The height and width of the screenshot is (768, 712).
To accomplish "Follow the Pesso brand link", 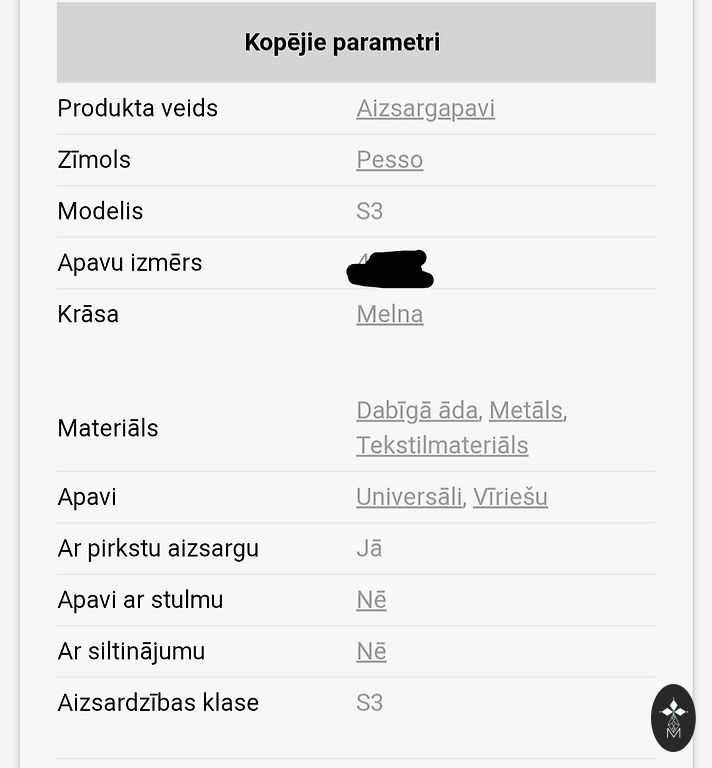I will pyautogui.click(x=389, y=160).
